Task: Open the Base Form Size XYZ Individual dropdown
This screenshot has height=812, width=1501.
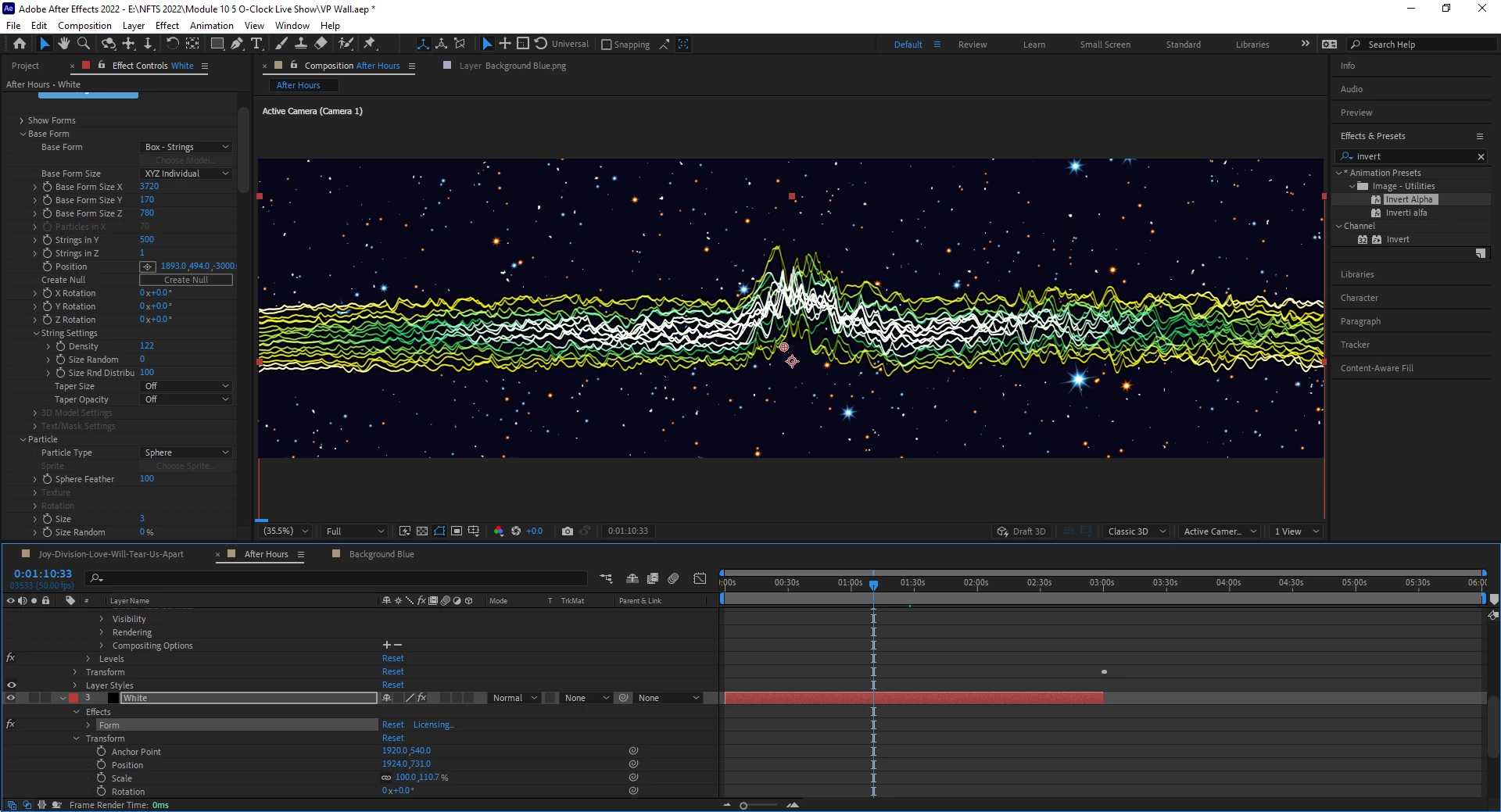Action: 186,173
